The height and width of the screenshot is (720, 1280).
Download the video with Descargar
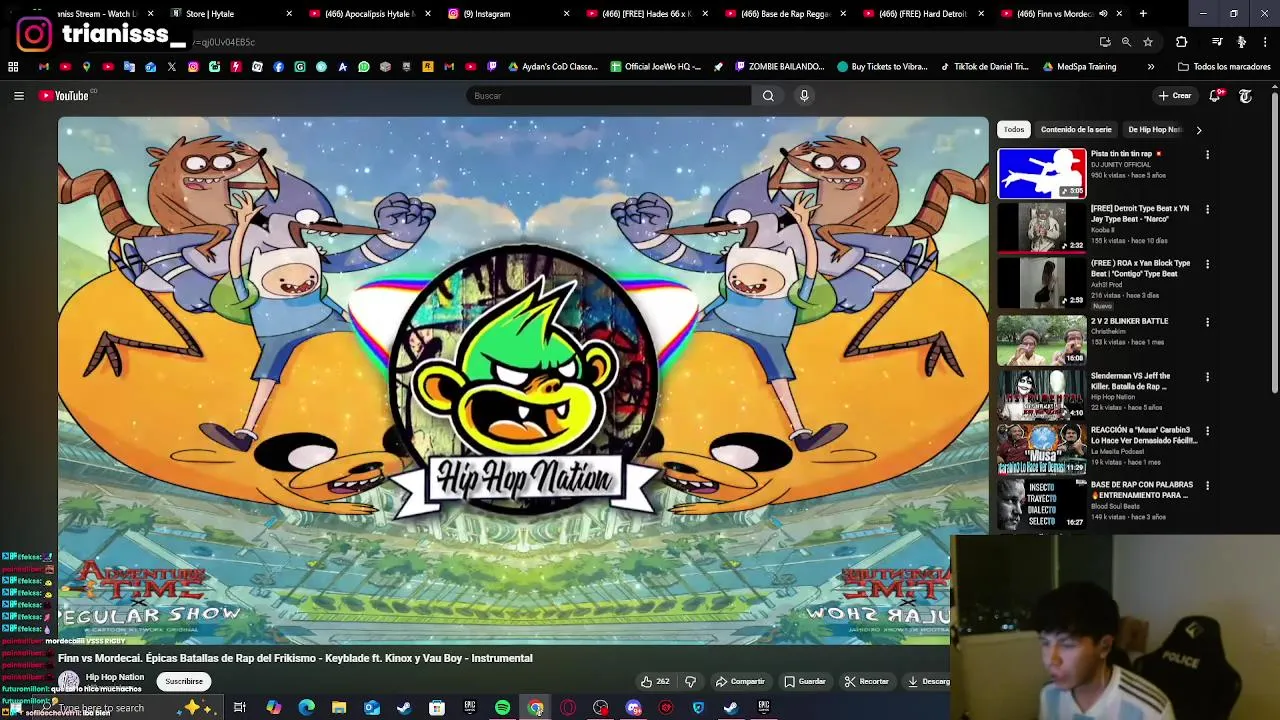pos(929,682)
